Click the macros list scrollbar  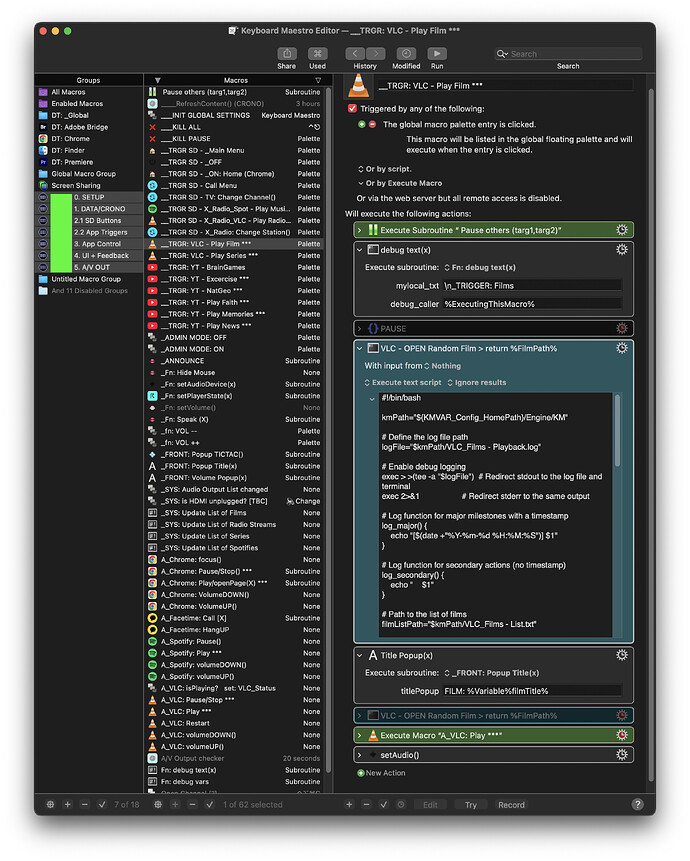pos(328,428)
